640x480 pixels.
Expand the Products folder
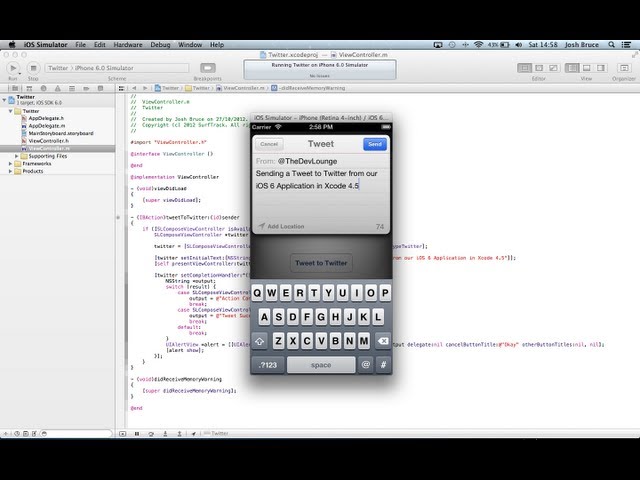11,171
